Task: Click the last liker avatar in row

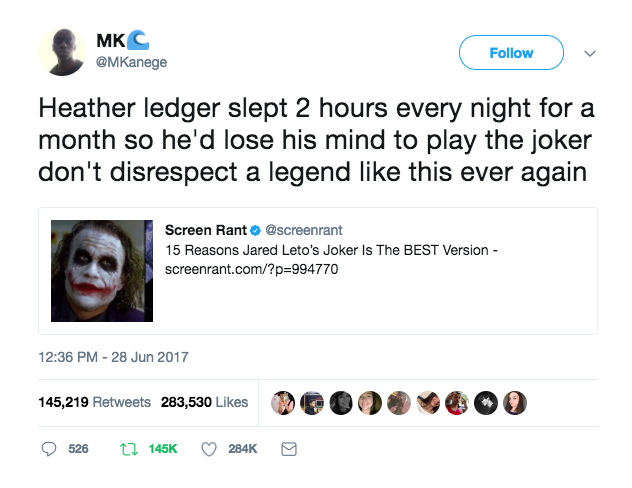Action: [x=516, y=402]
